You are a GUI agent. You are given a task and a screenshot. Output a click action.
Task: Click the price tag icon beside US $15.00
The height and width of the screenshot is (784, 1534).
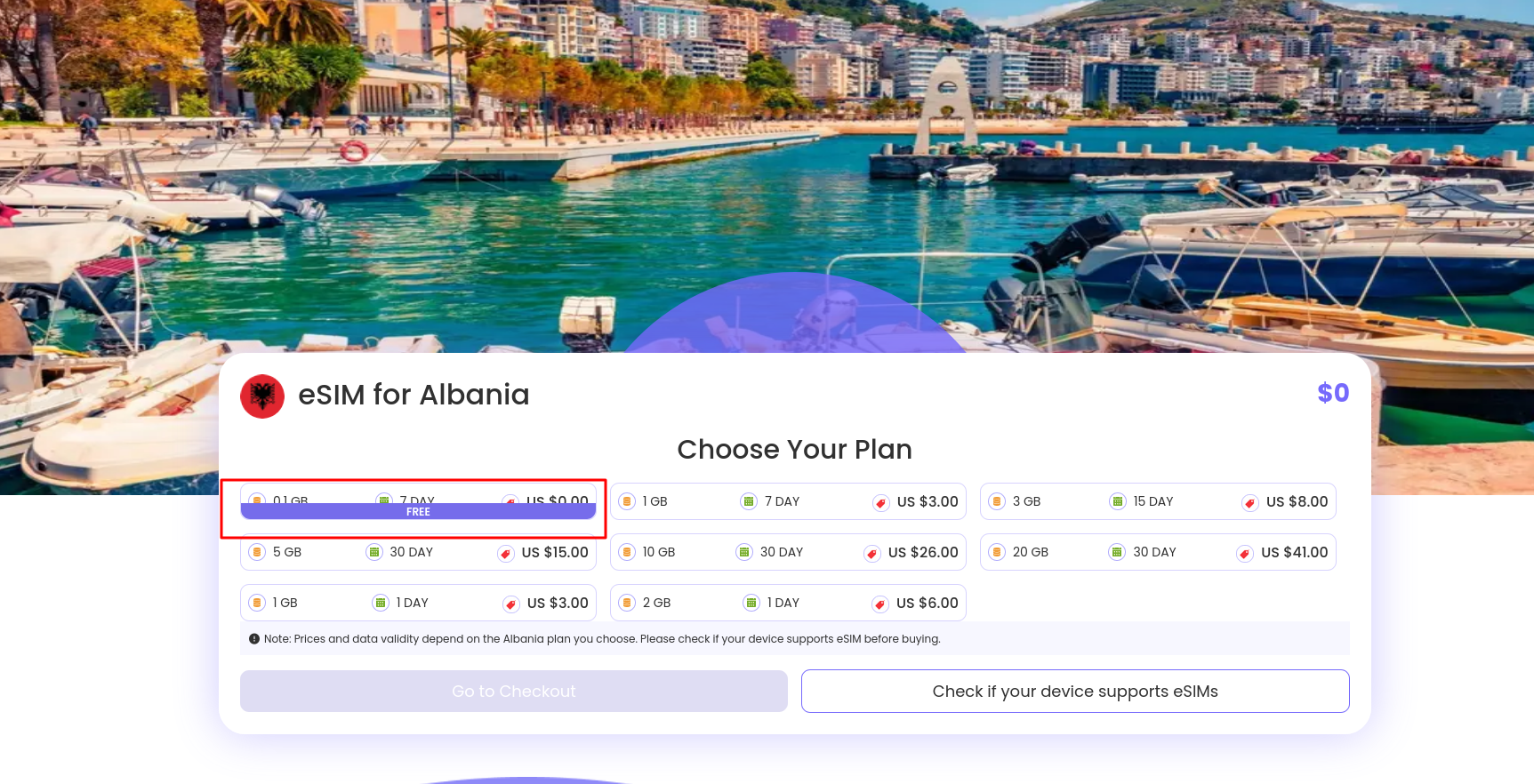[505, 554]
